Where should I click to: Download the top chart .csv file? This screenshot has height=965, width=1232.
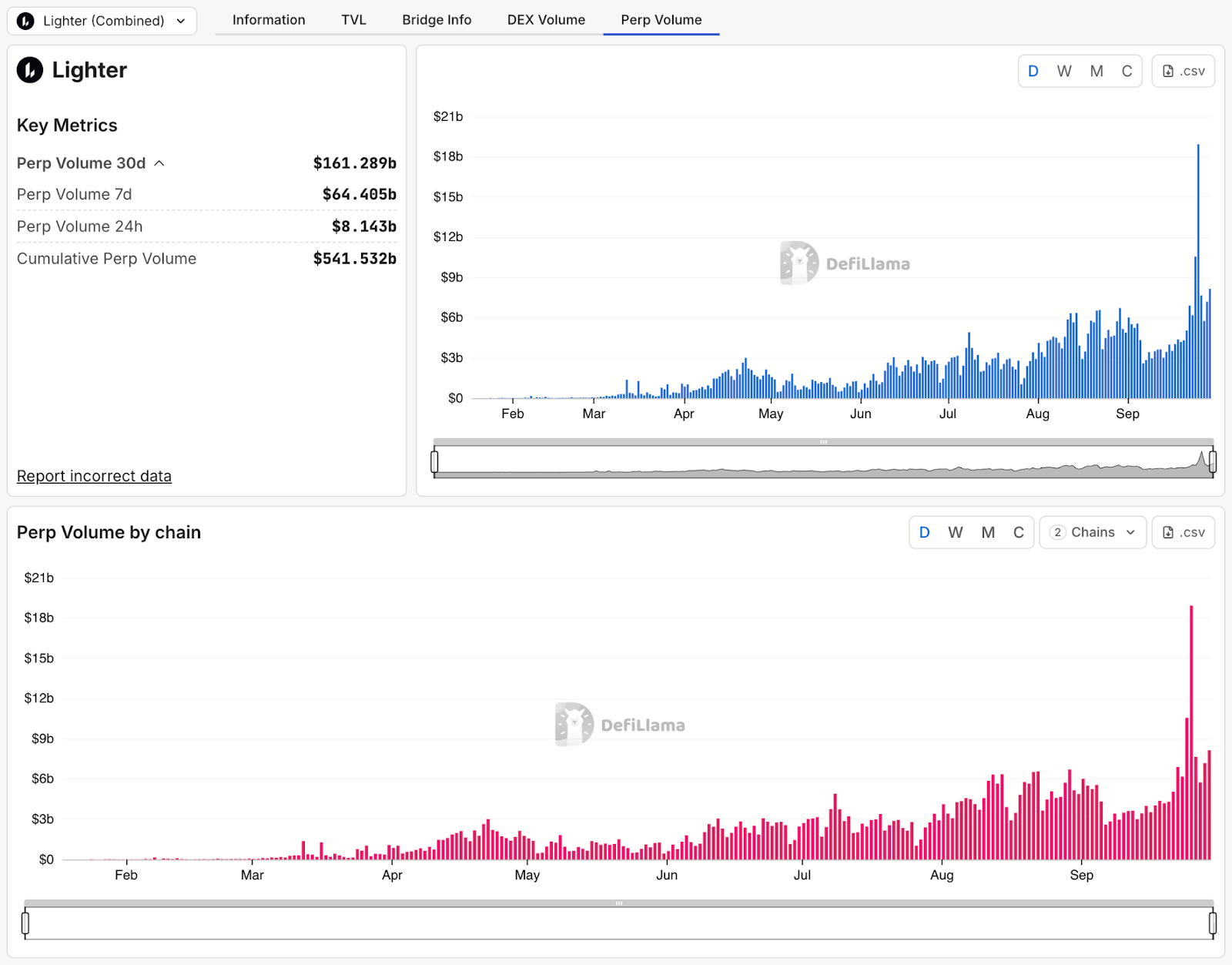coord(1183,71)
